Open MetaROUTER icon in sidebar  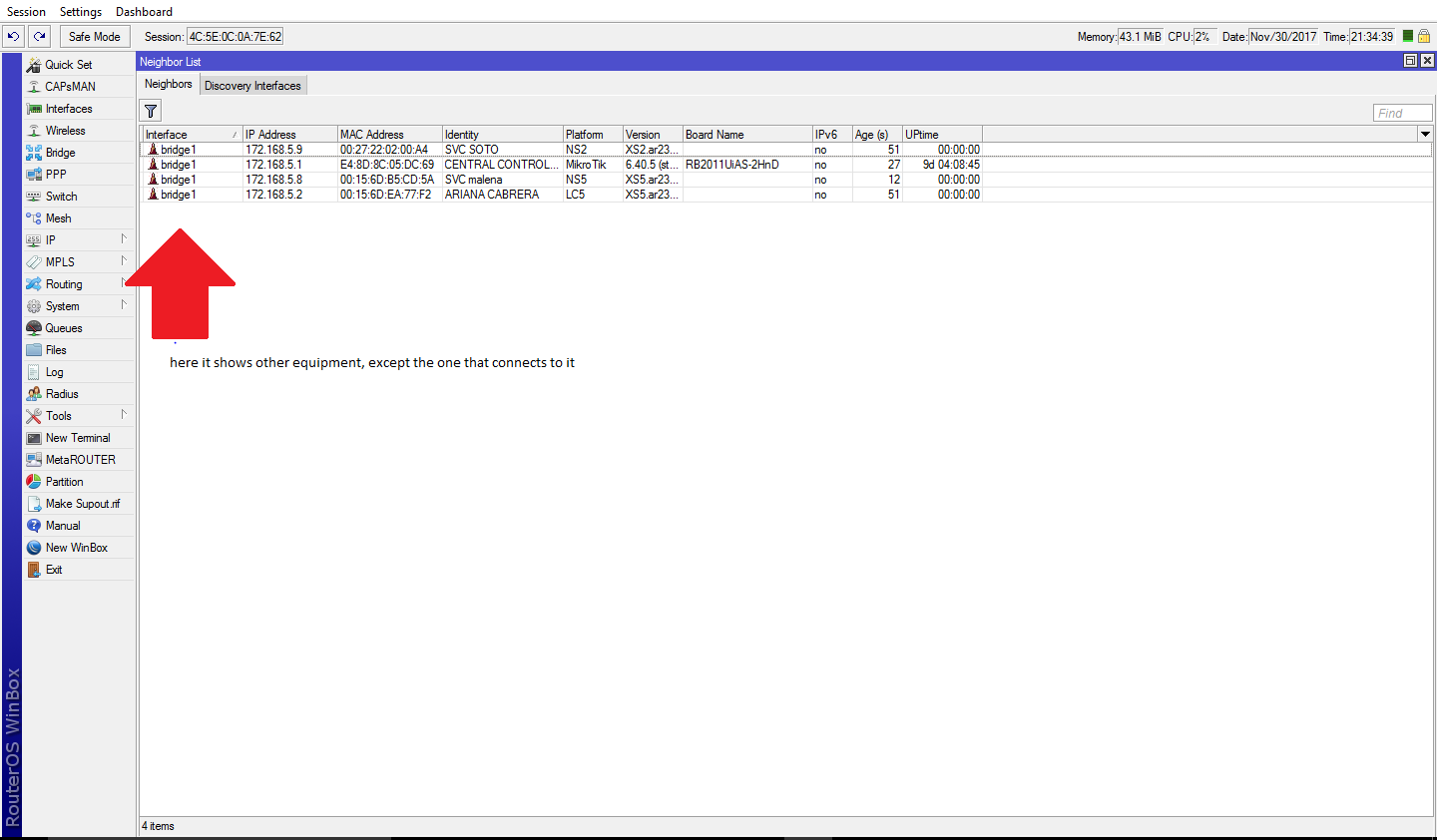click(x=34, y=460)
